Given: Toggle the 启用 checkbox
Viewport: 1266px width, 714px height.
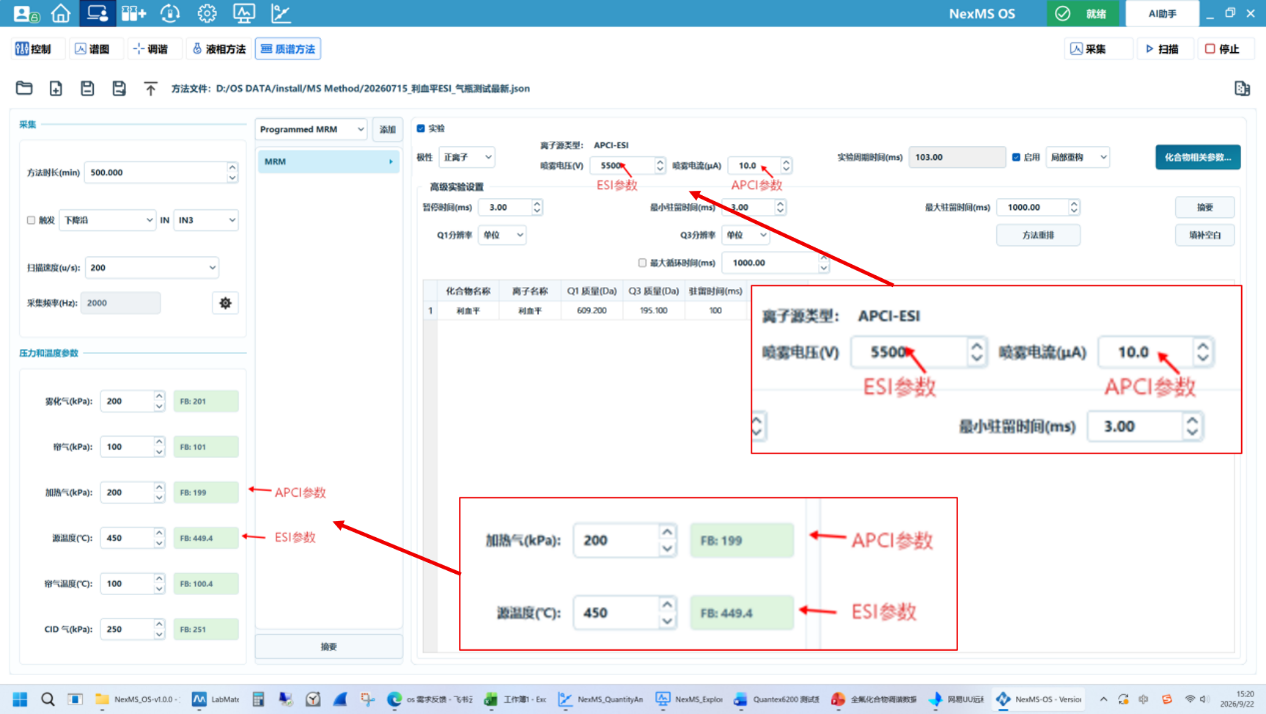Looking at the screenshot, I should (x=1016, y=157).
